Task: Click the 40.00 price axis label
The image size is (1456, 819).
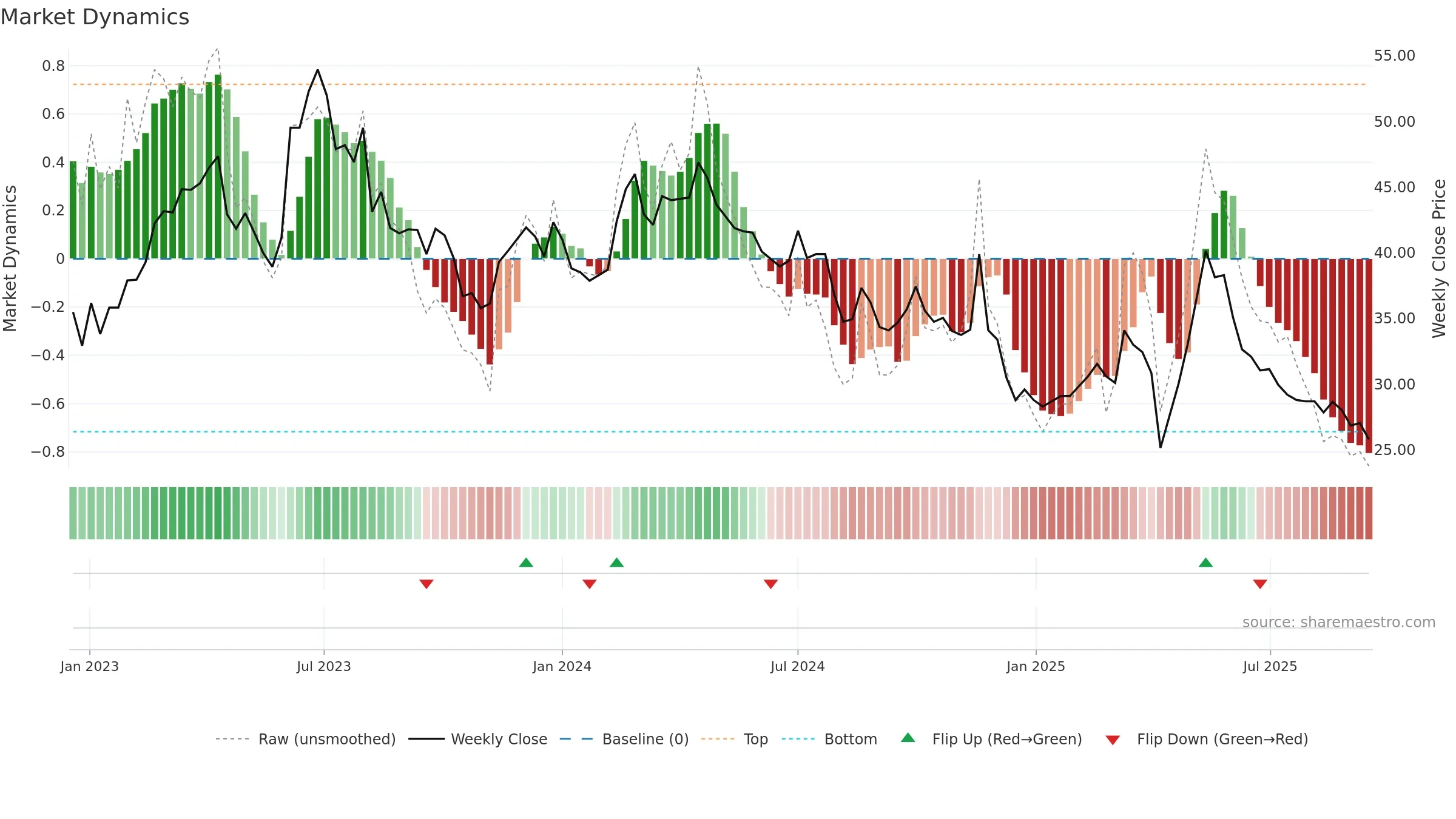Action: pos(1395,252)
